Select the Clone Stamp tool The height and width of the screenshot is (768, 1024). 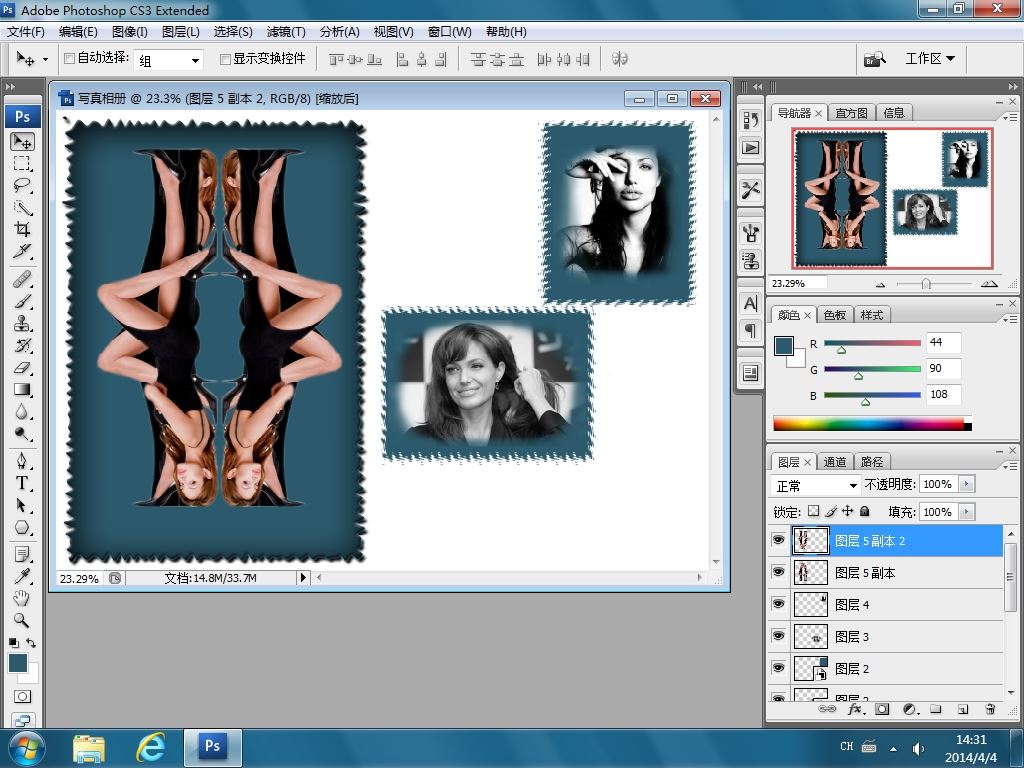click(x=22, y=323)
